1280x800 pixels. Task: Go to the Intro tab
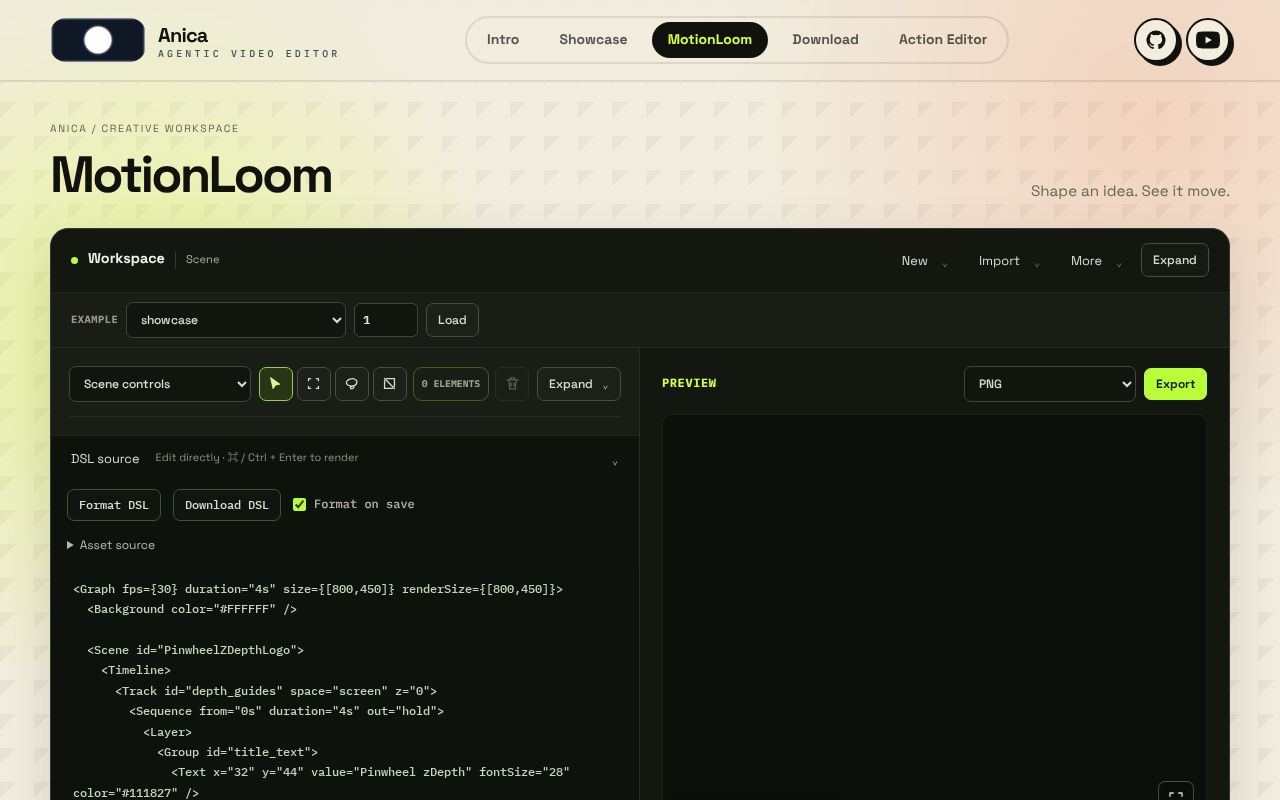(503, 40)
